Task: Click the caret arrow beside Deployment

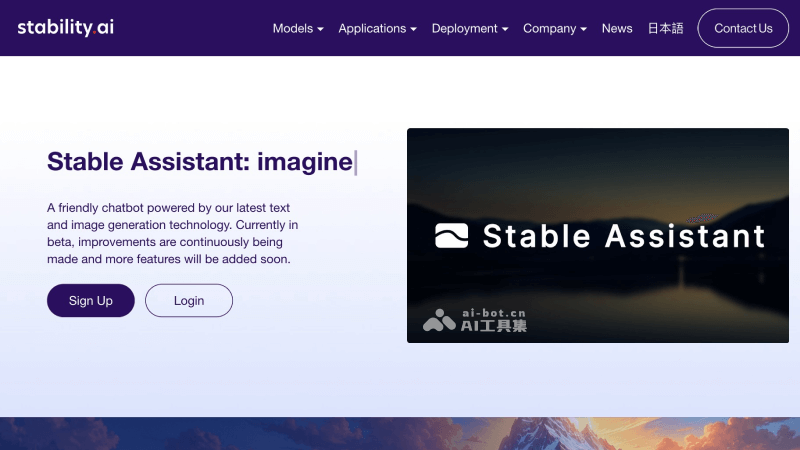Action: [505, 29]
